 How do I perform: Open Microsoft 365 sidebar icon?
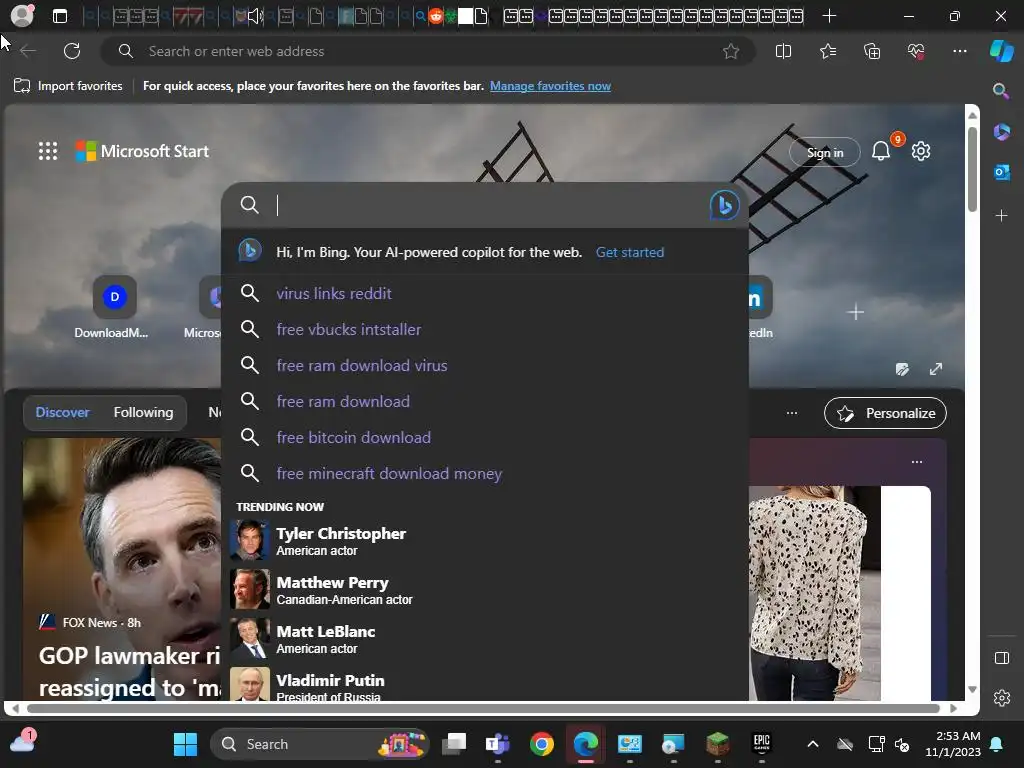(1001, 132)
